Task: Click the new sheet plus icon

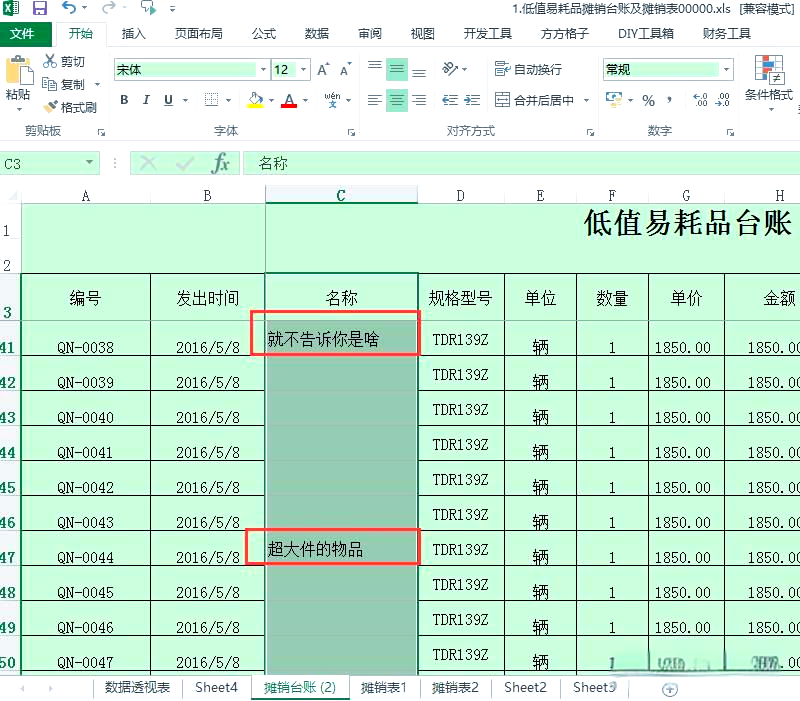Action: (669, 690)
